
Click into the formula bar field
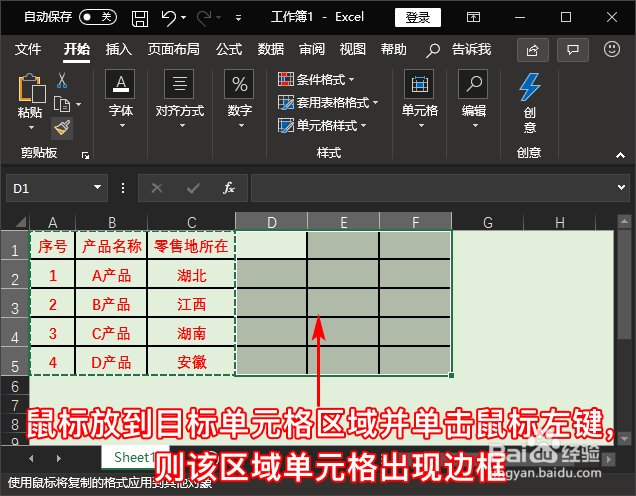tap(432, 188)
